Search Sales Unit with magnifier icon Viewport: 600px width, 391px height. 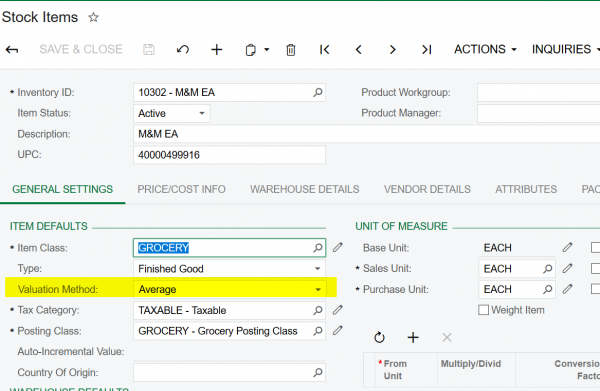pyautogui.click(x=548, y=269)
